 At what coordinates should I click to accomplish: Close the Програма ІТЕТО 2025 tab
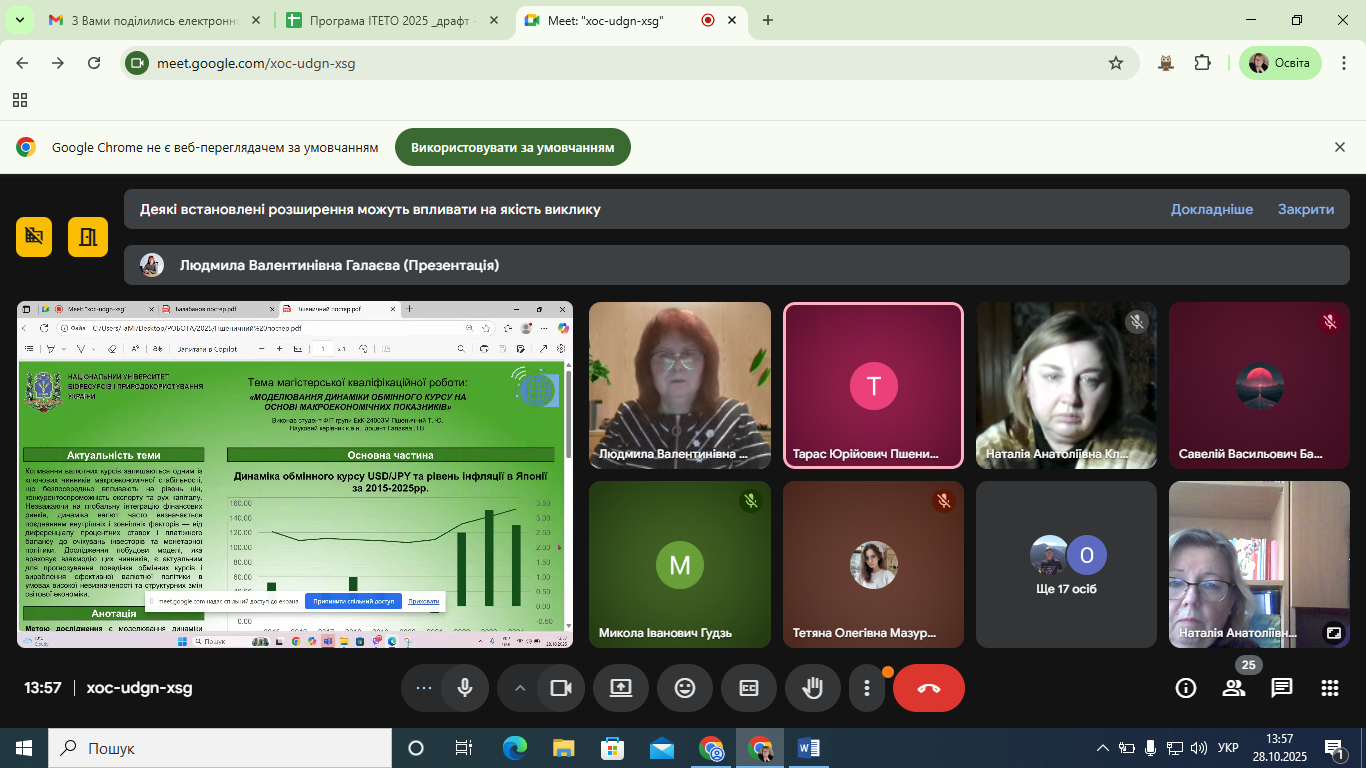point(493,20)
